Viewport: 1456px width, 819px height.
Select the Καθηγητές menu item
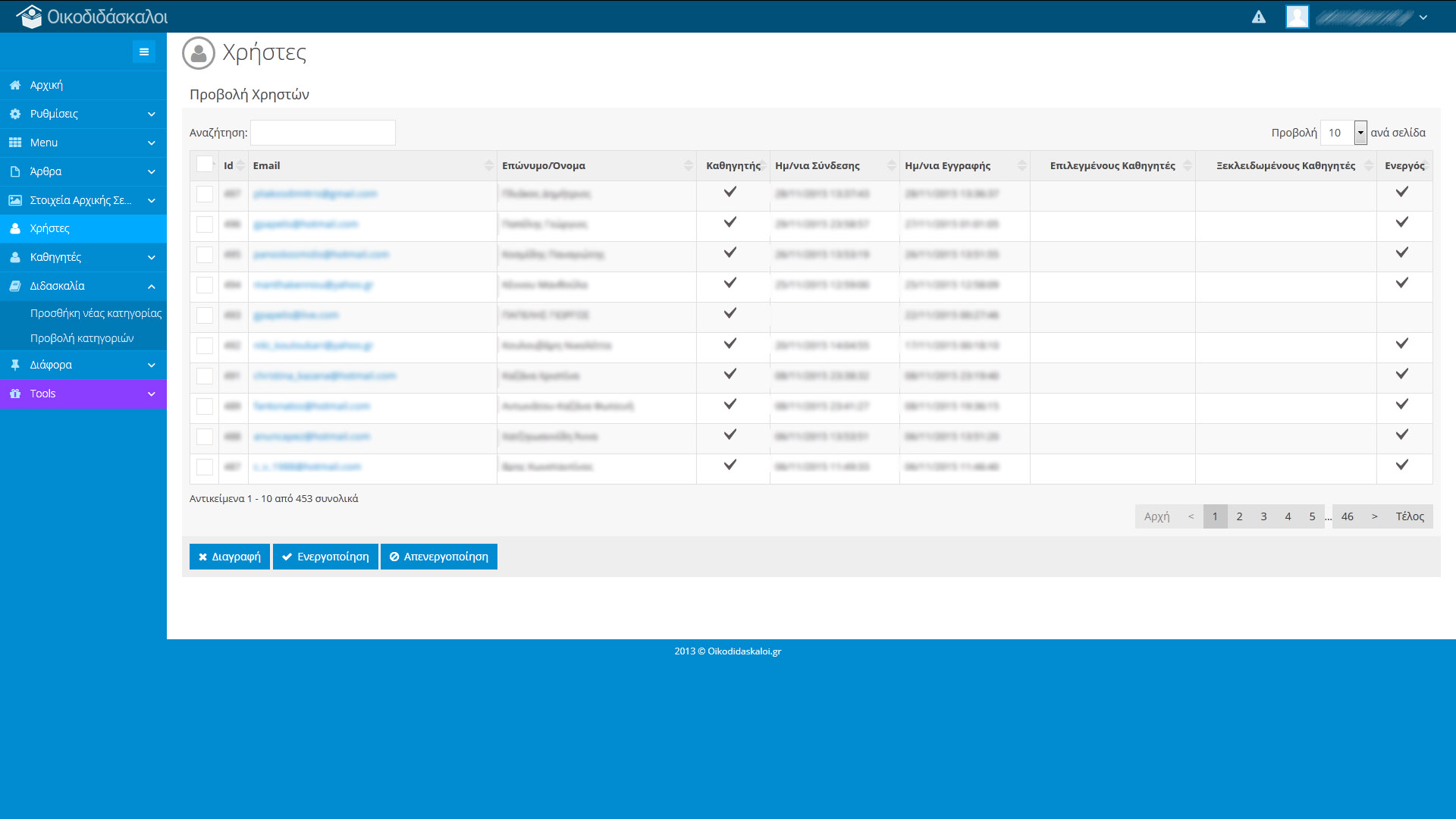83,257
